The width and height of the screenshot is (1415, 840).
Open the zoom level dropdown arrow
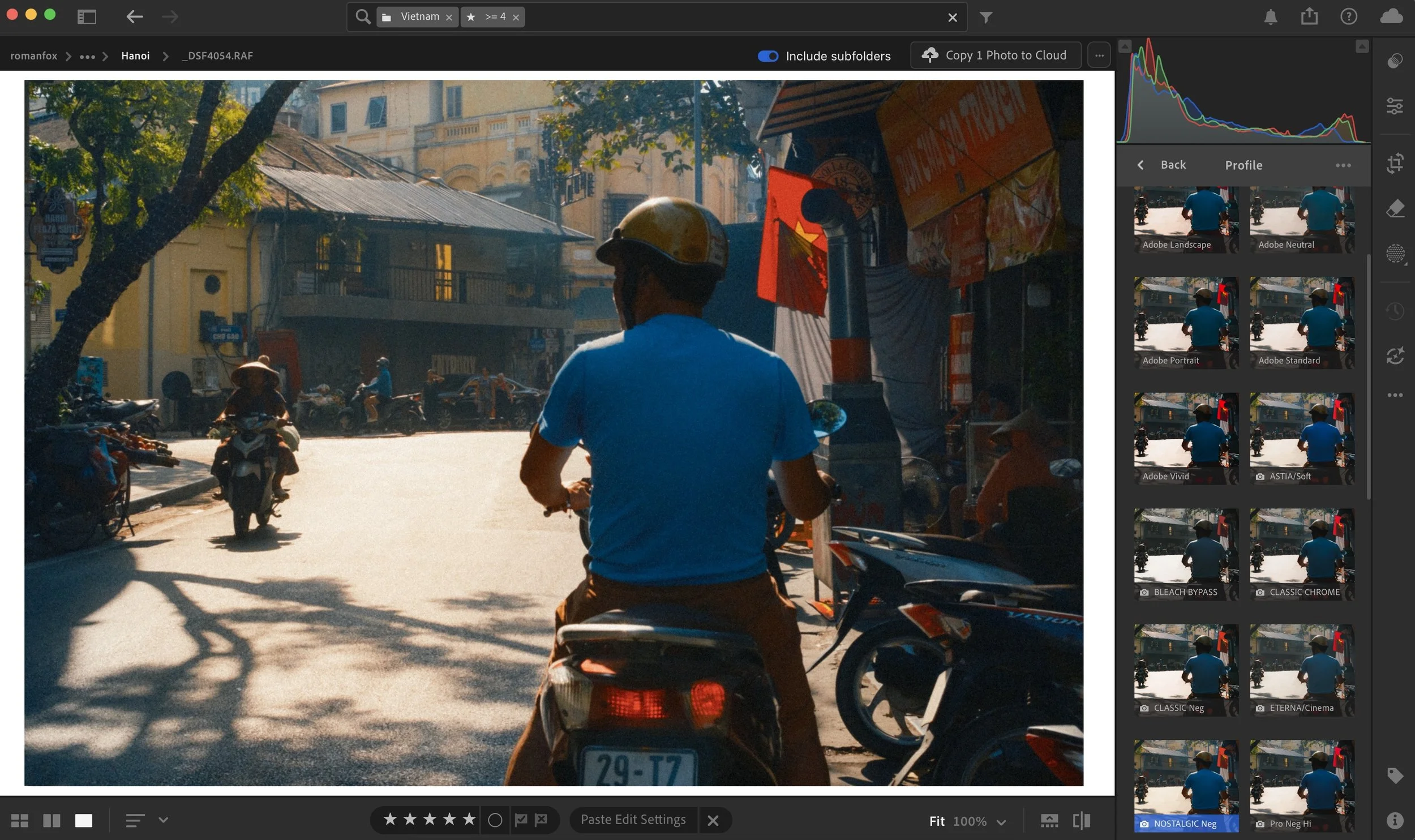(1001, 822)
